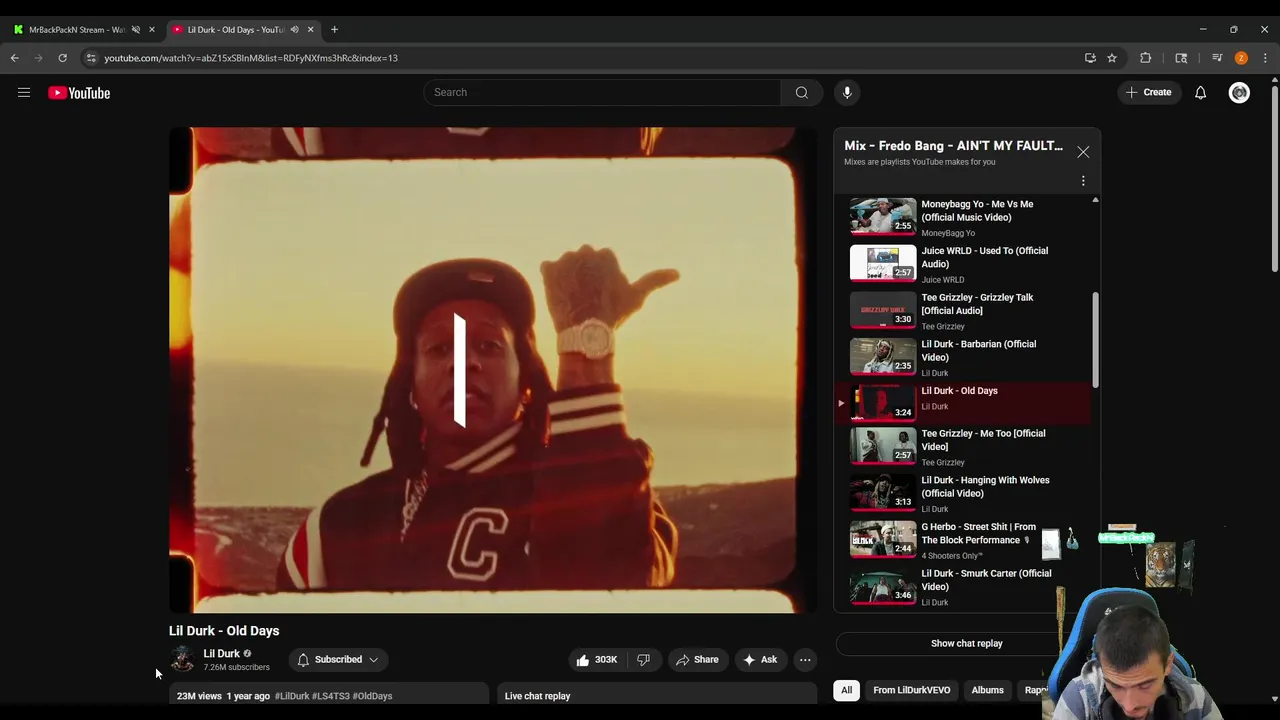Image resolution: width=1280 pixels, height=720 pixels.
Task: Play Lil Durk - Hanging With Wolves
Action: [x=962, y=494]
